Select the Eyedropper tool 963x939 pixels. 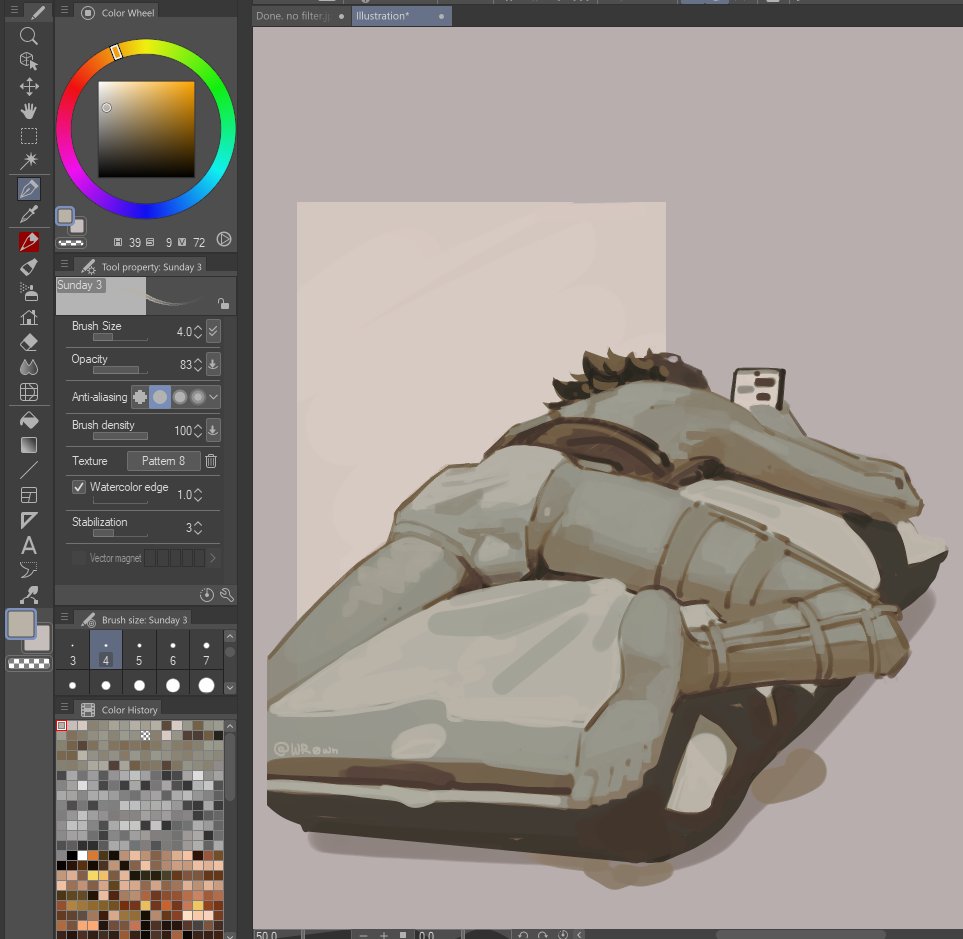(x=29, y=214)
